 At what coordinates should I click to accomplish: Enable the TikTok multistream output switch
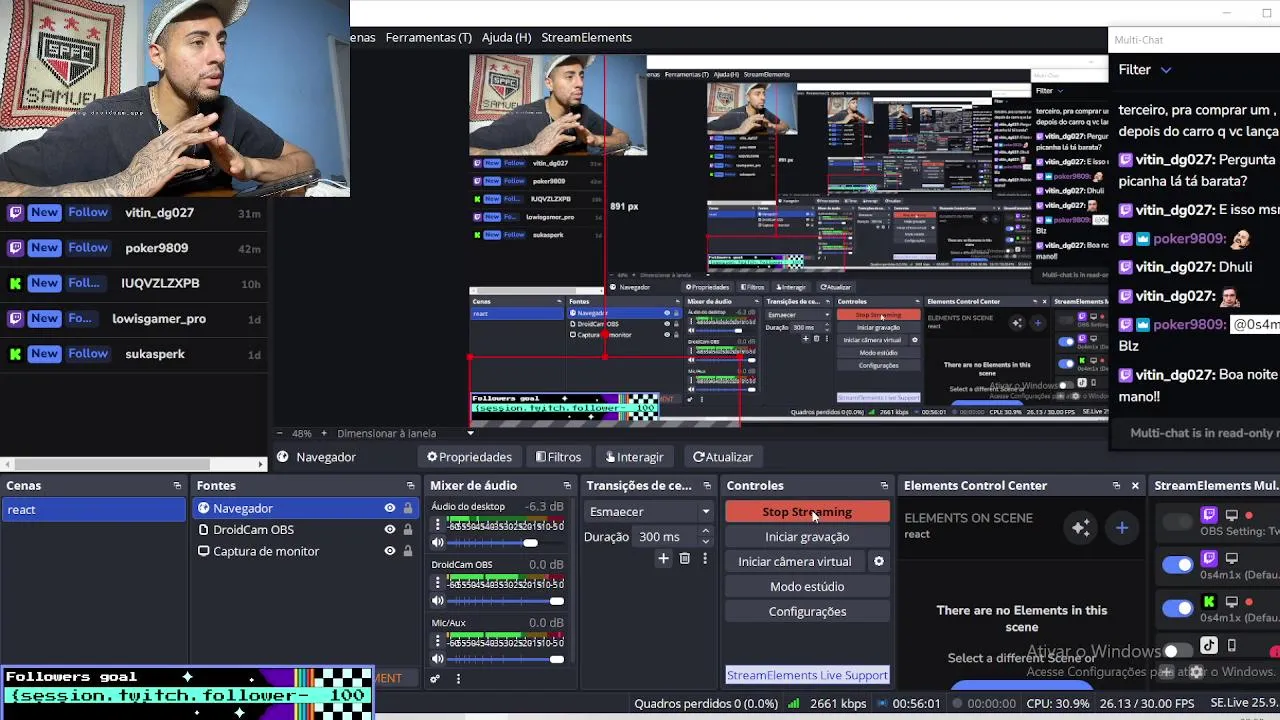point(1178,651)
